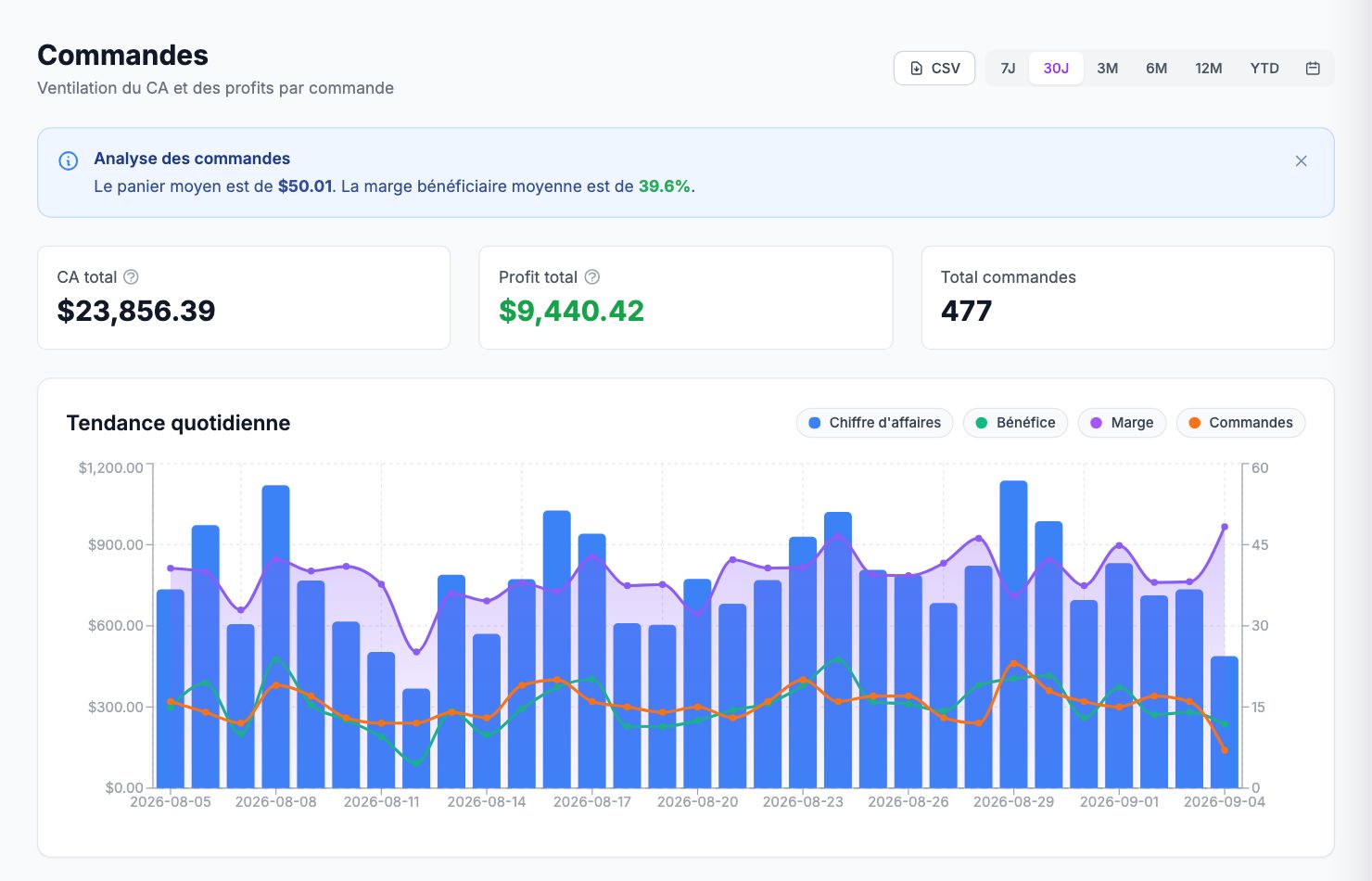This screenshot has width=1372, height=881.
Task: Show help tooltip next to Profit total
Action: pyautogui.click(x=592, y=276)
